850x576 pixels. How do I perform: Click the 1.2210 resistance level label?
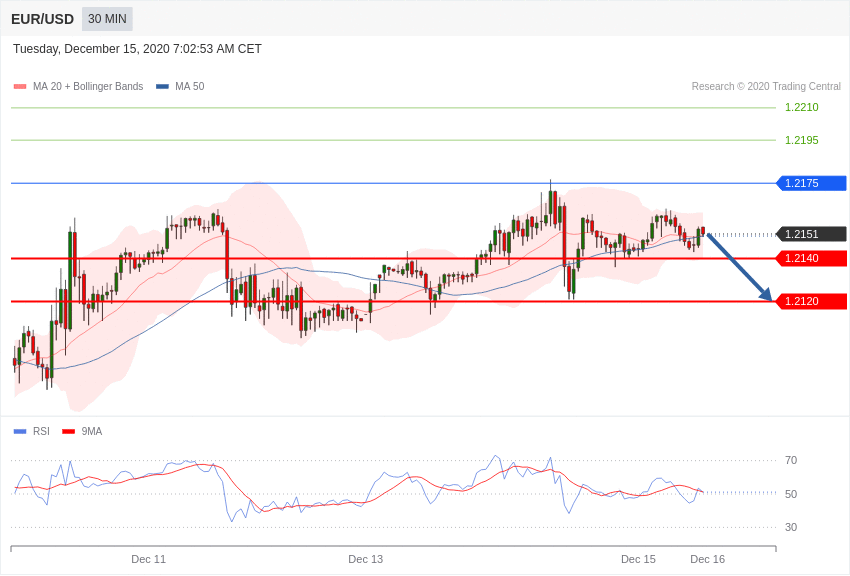pos(802,107)
